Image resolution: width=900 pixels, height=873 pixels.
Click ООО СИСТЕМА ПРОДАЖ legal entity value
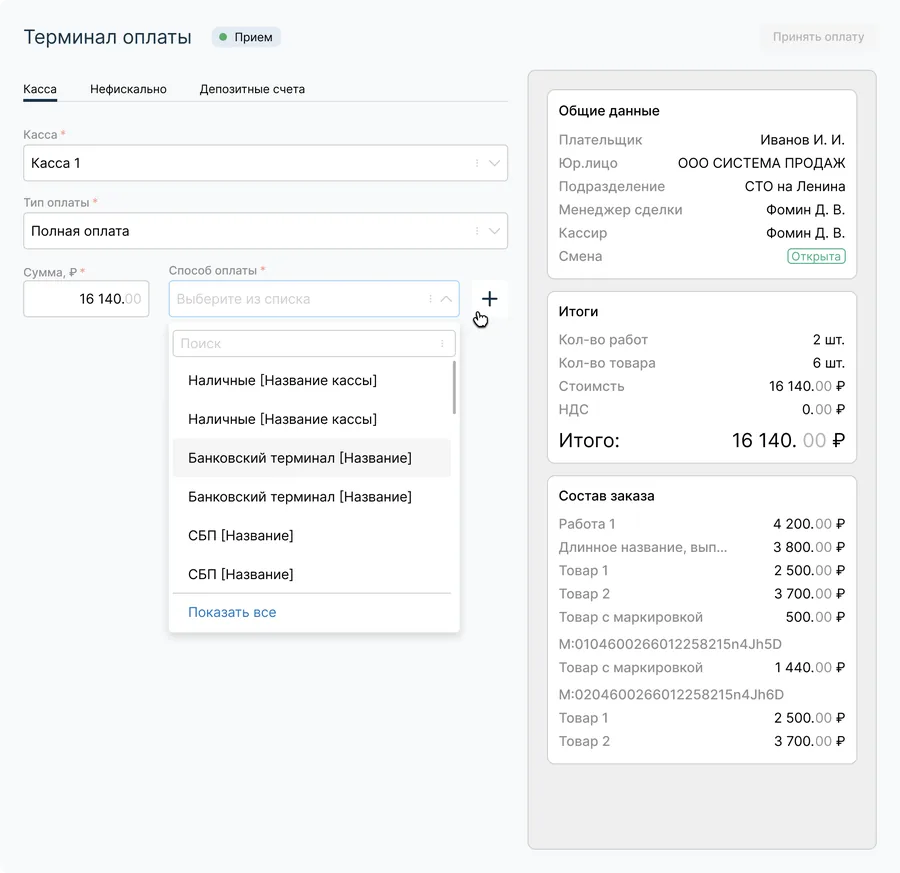pyautogui.click(x=761, y=163)
